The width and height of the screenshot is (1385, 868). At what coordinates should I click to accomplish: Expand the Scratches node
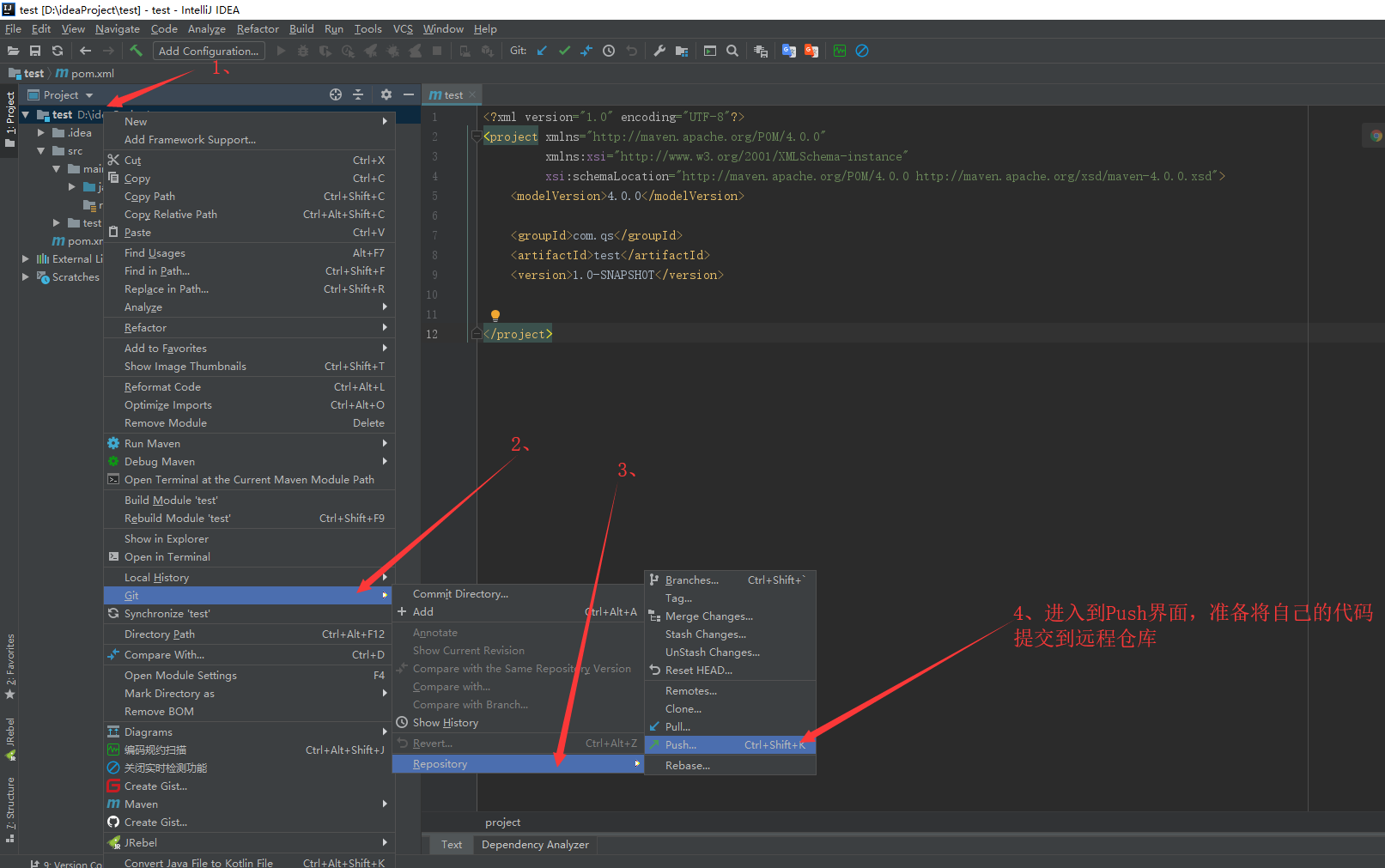[26, 276]
